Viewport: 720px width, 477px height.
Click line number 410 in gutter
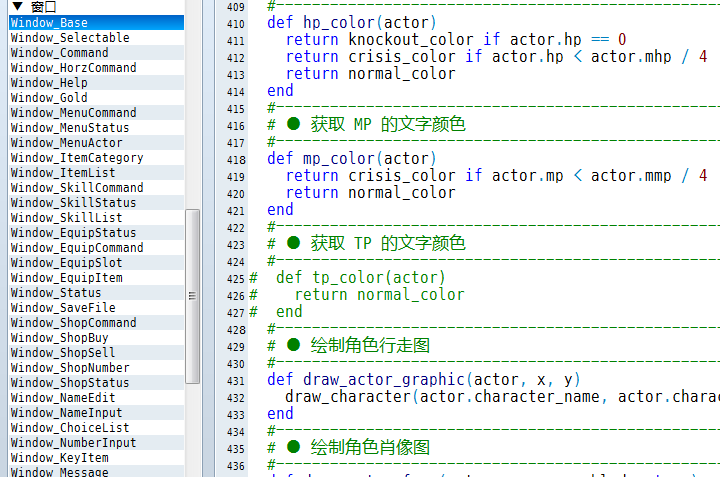pos(236,24)
